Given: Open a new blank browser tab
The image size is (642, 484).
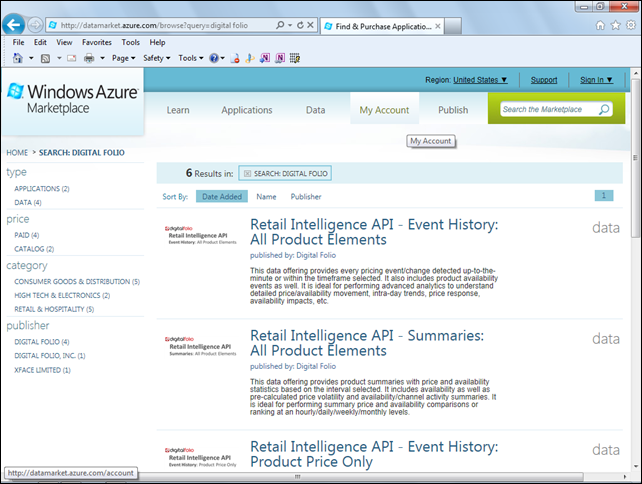Looking at the screenshot, I should 453,26.
